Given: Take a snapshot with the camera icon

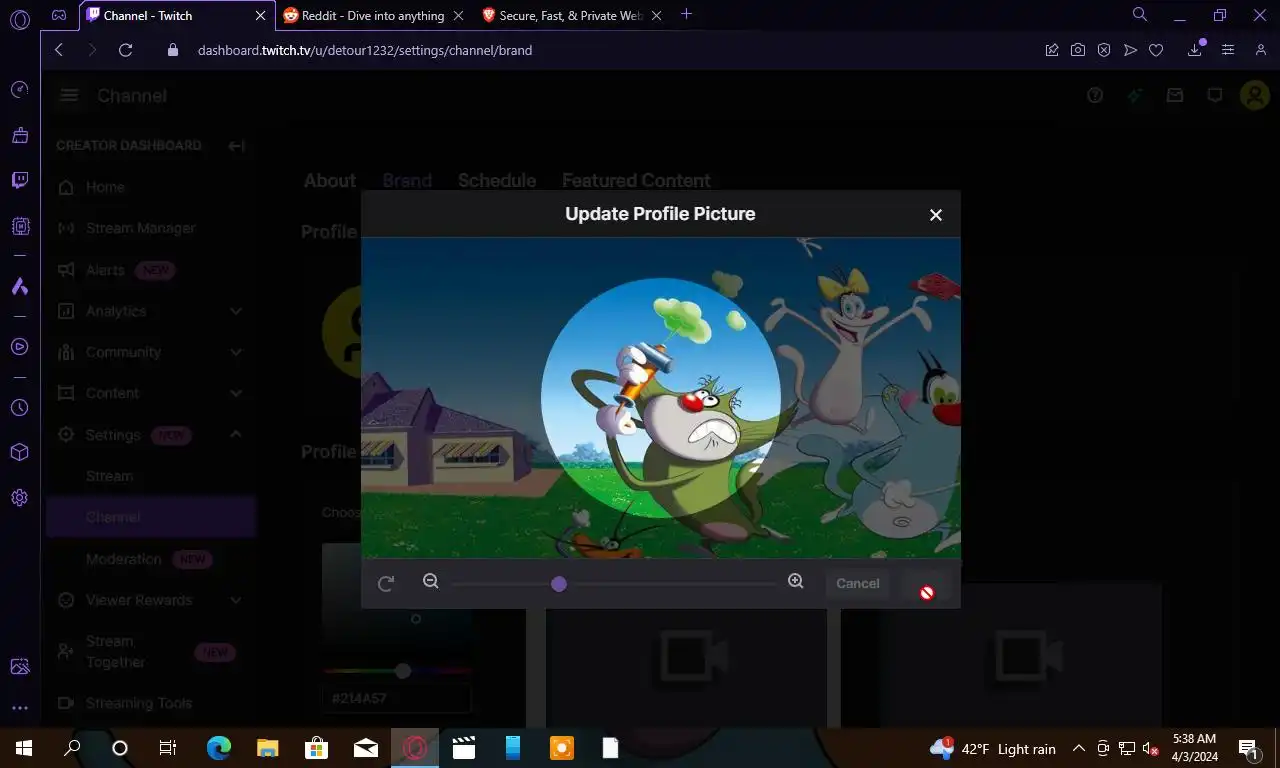Looking at the screenshot, I should [1078, 50].
